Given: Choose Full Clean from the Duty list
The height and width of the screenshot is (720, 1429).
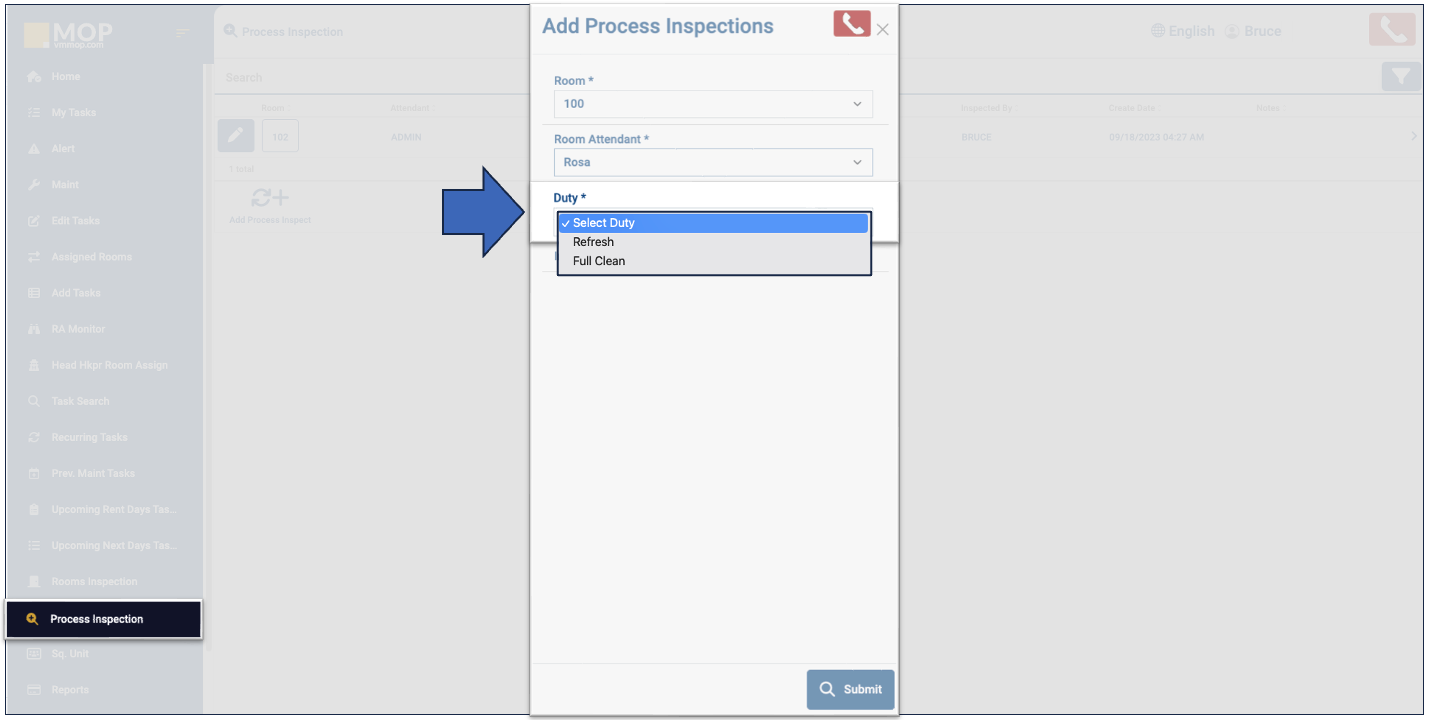Looking at the screenshot, I should pos(599,261).
